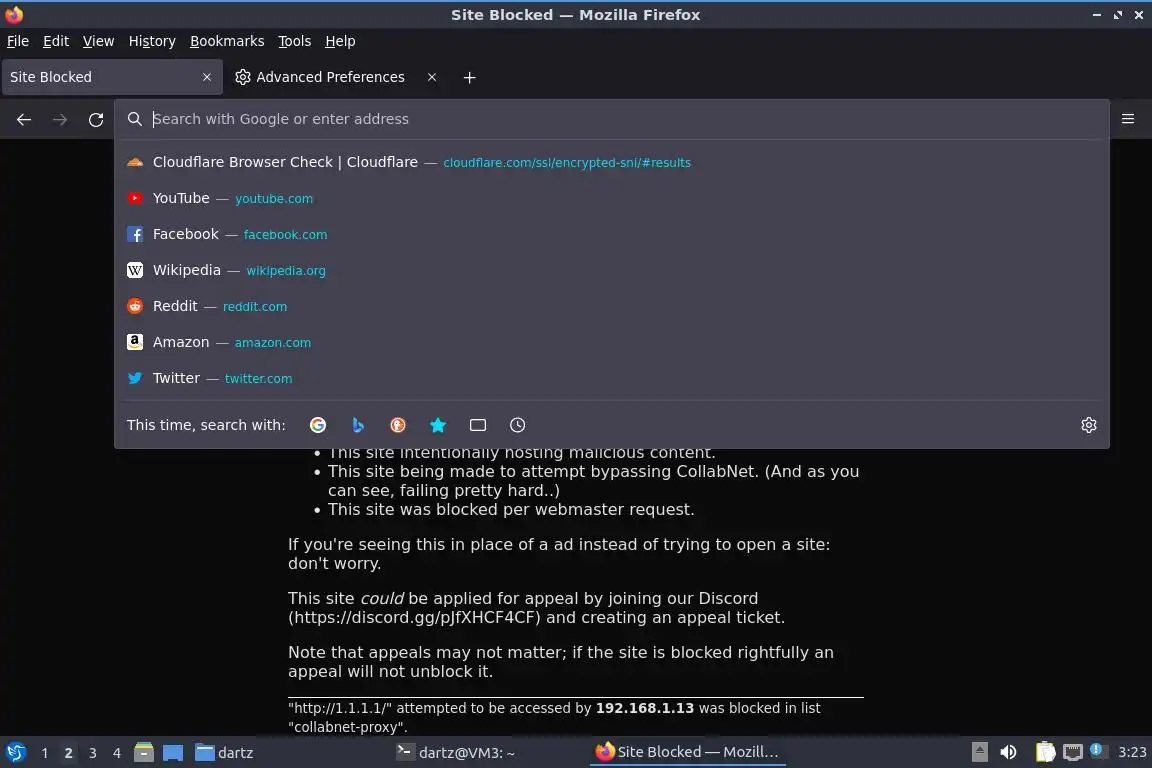This screenshot has height=768, width=1152.
Task: Click the clipboard tray icon
Action: click(x=1045, y=752)
